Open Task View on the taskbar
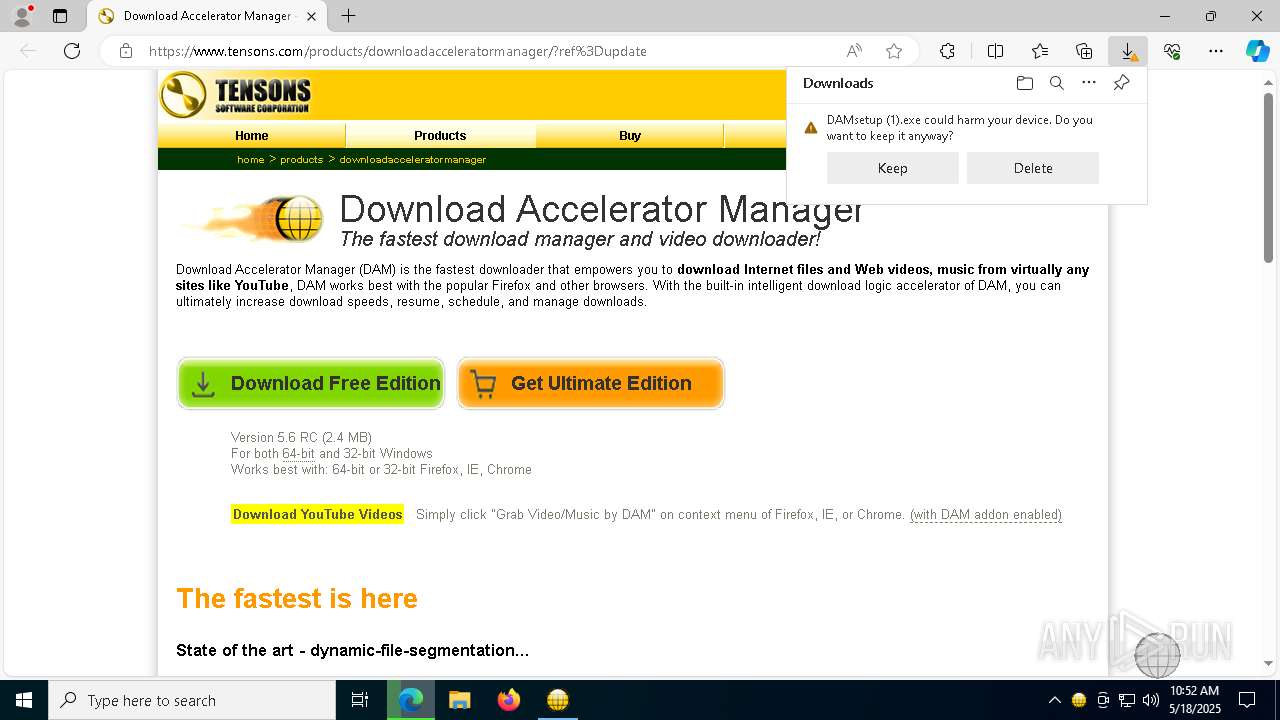 [360, 700]
